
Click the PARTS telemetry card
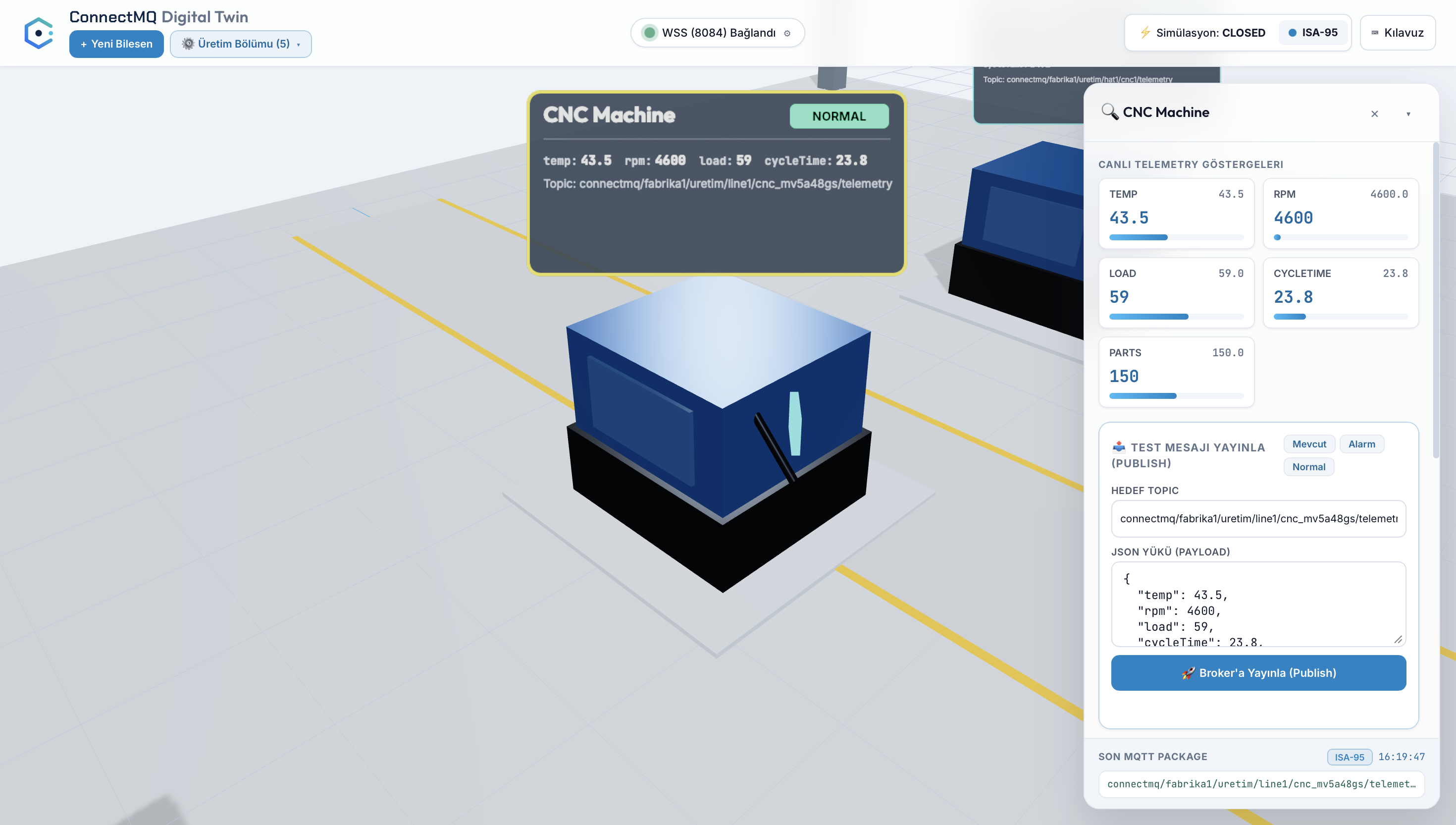tap(1176, 372)
